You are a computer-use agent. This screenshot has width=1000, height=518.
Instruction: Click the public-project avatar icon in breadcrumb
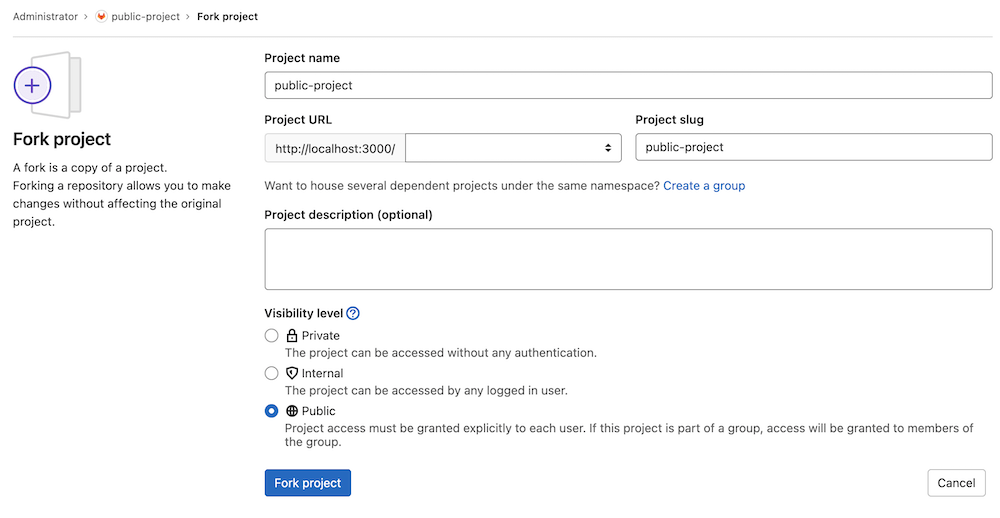[101, 17]
